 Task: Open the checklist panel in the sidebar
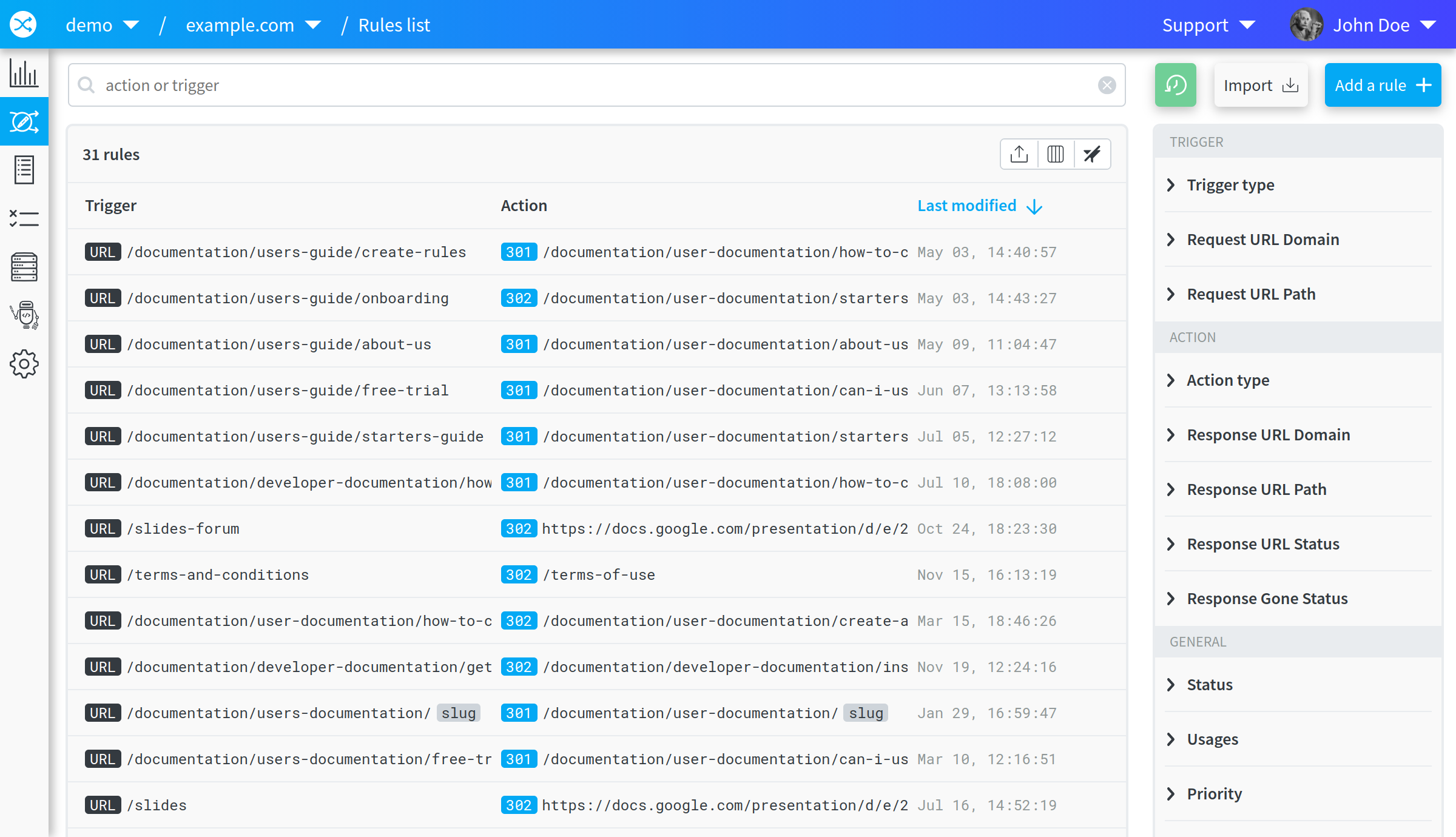[x=24, y=218]
